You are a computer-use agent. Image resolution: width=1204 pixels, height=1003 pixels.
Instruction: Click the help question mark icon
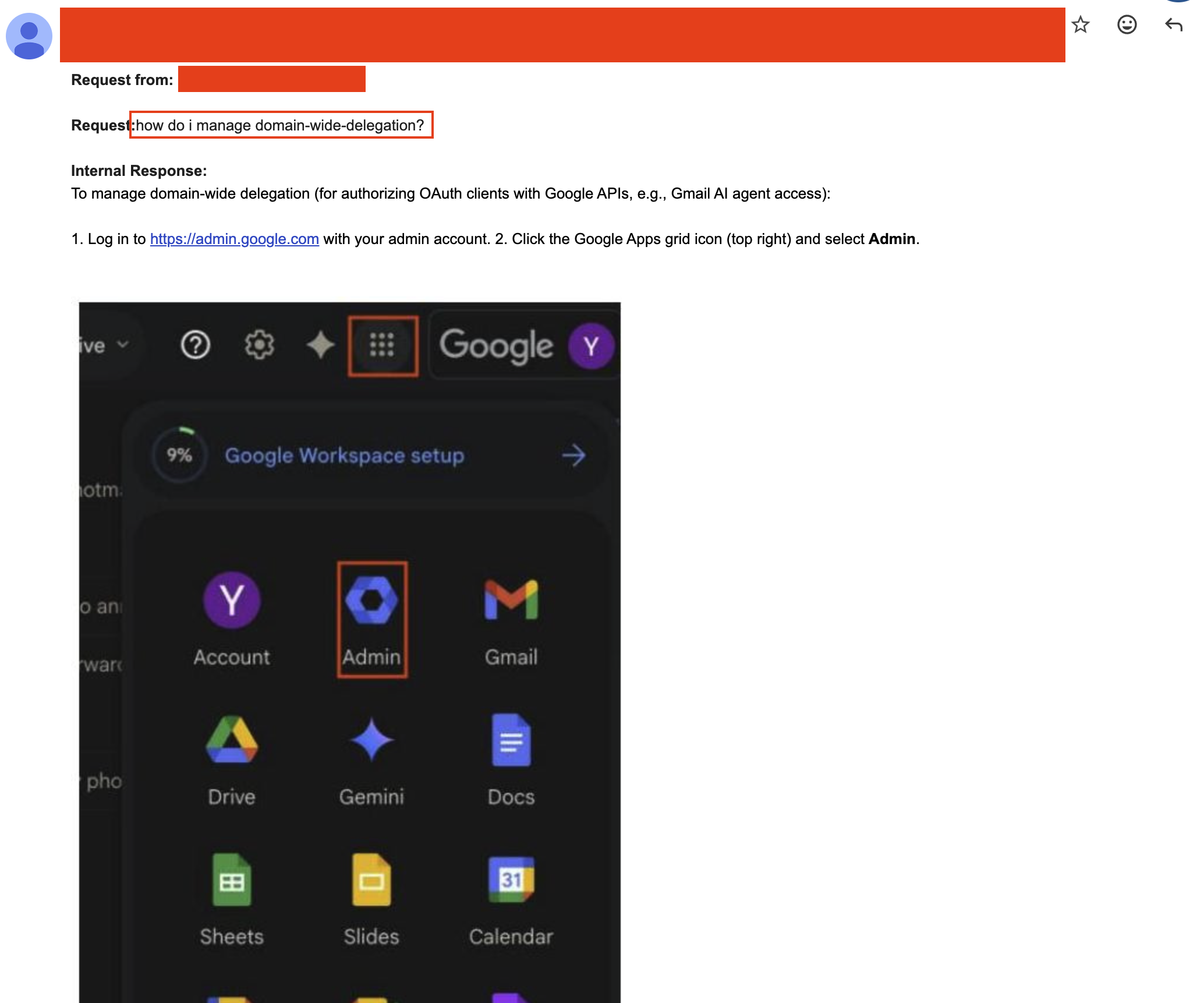195,345
